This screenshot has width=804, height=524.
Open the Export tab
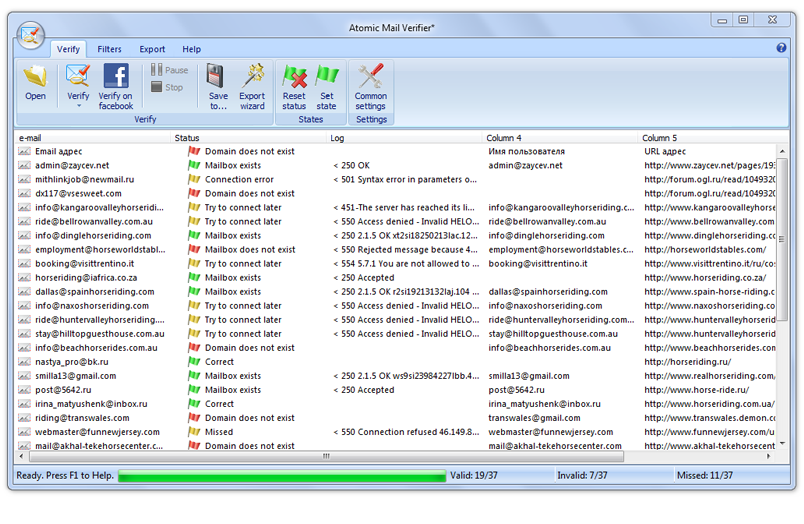pos(152,49)
